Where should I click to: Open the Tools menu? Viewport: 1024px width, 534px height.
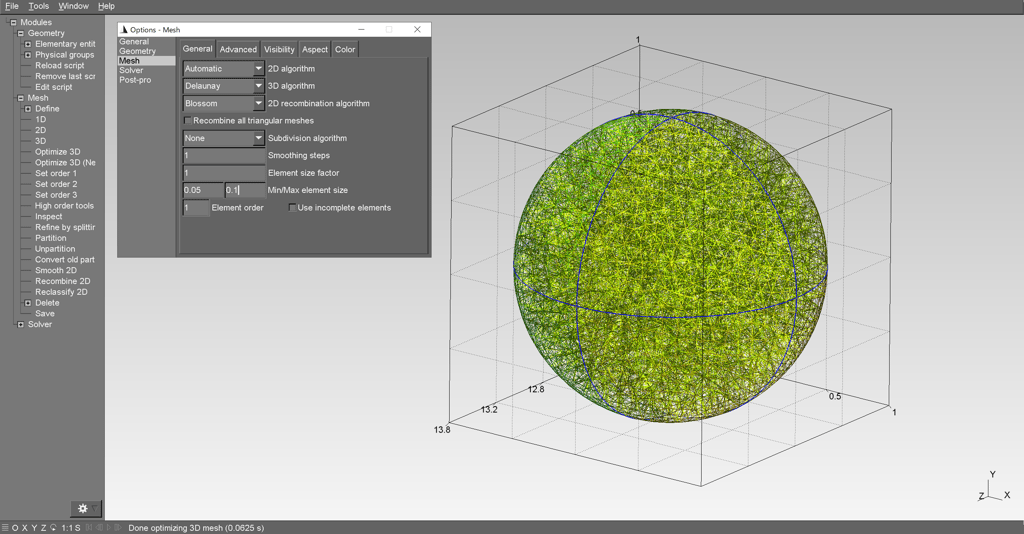click(x=38, y=6)
